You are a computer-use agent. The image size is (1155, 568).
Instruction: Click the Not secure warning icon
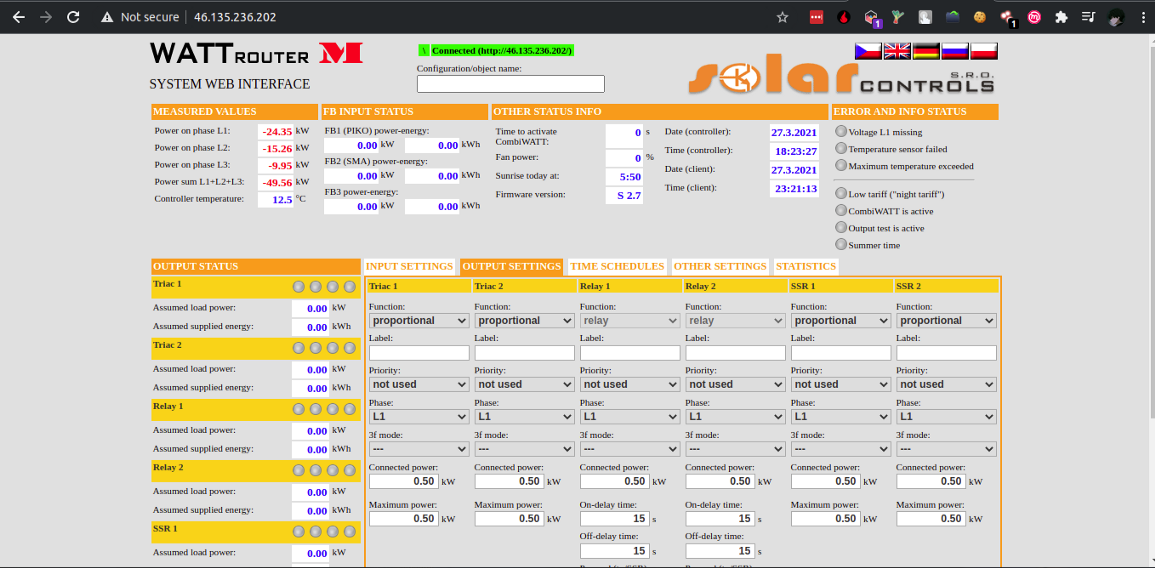click(108, 17)
